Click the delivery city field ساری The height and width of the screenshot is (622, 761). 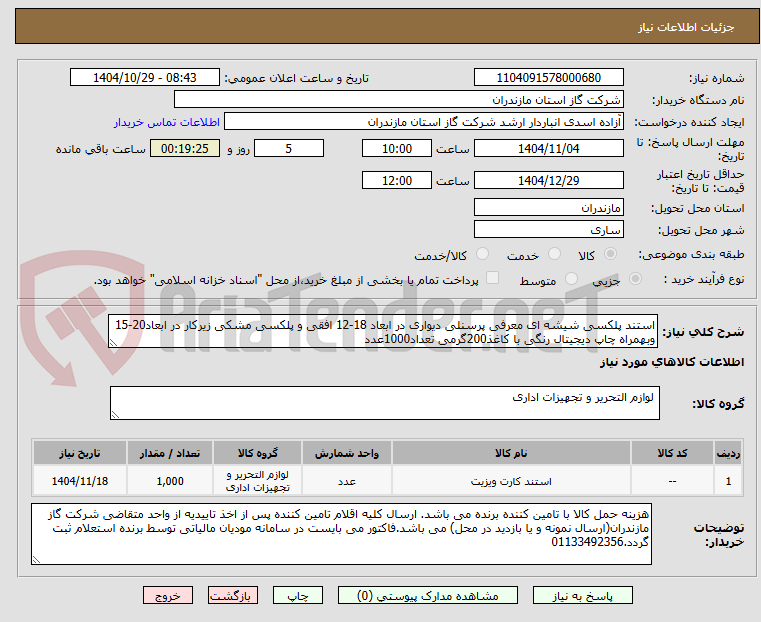click(x=548, y=229)
